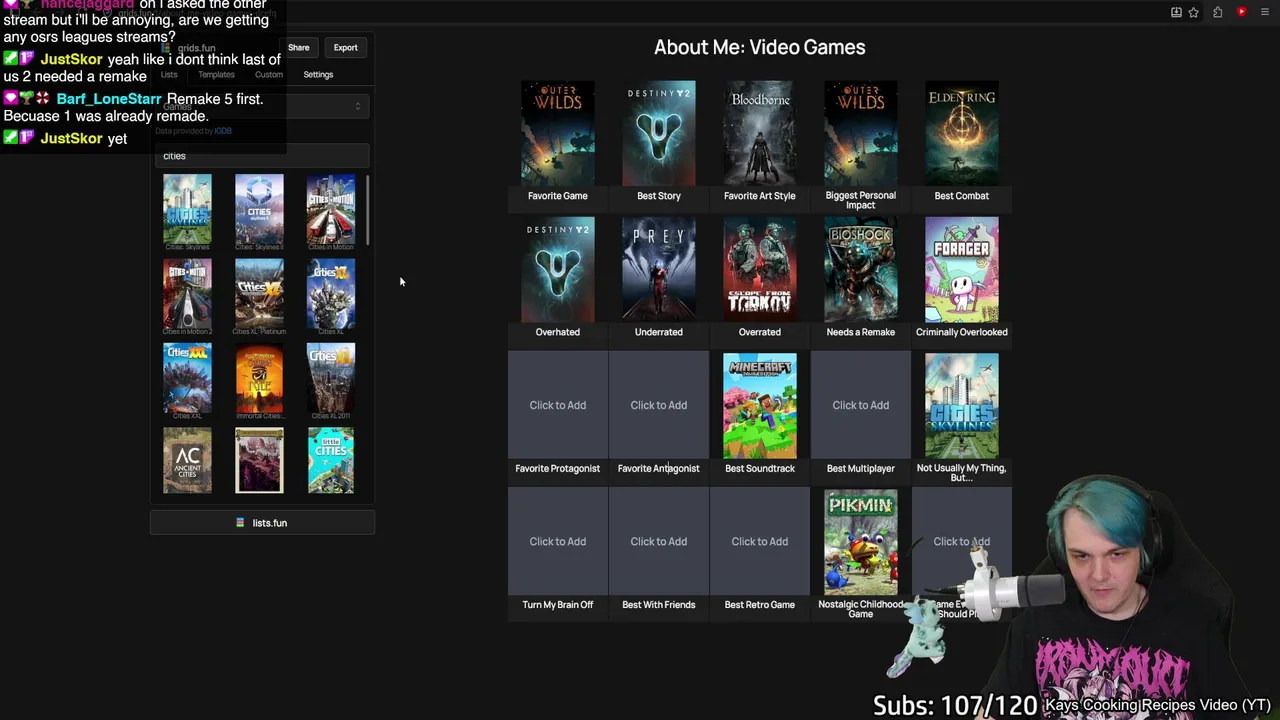The width and height of the screenshot is (1280, 720).
Task: Select Cities XL 2011 search result
Action: pos(331,381)
